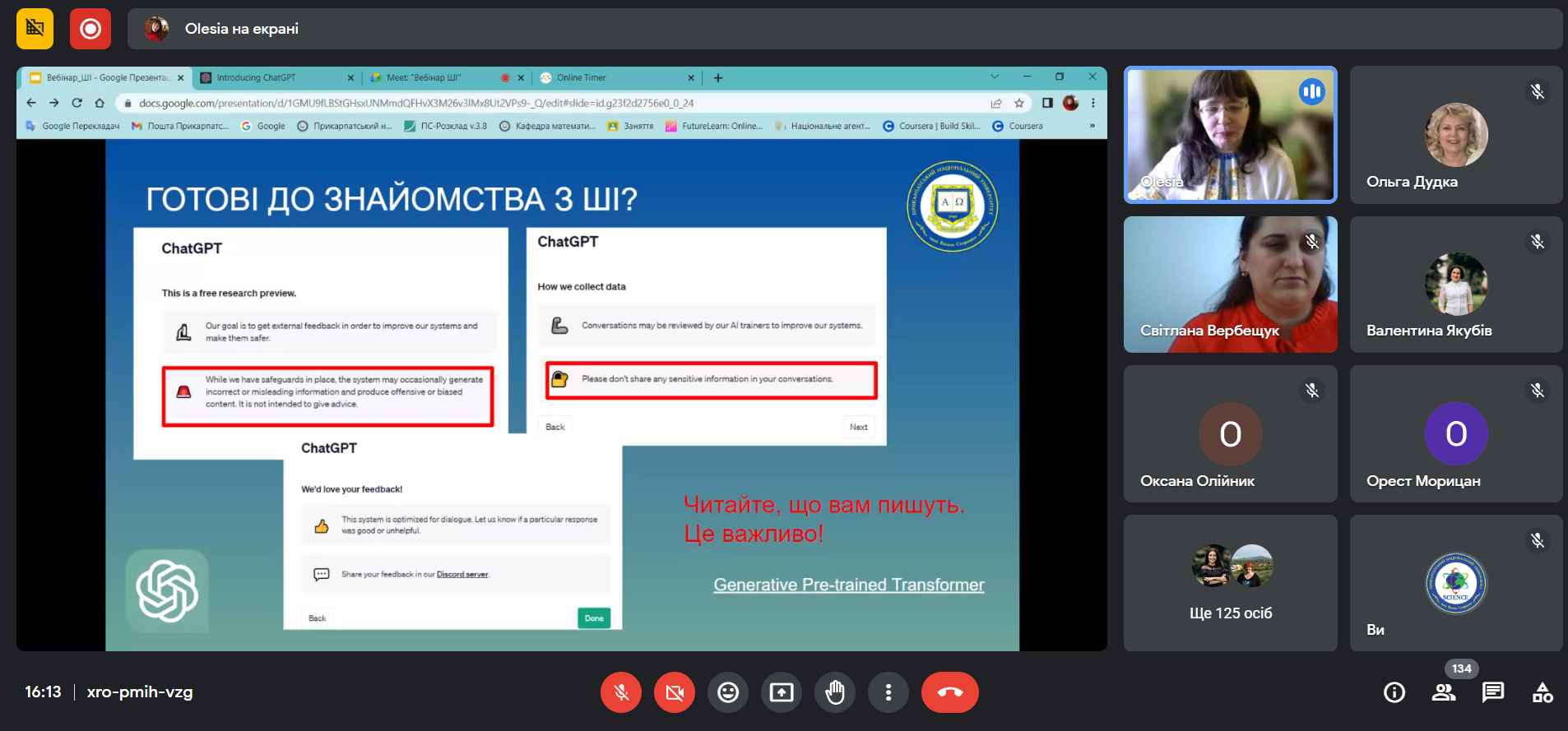Click the red recording indicator button

point(90,29)
